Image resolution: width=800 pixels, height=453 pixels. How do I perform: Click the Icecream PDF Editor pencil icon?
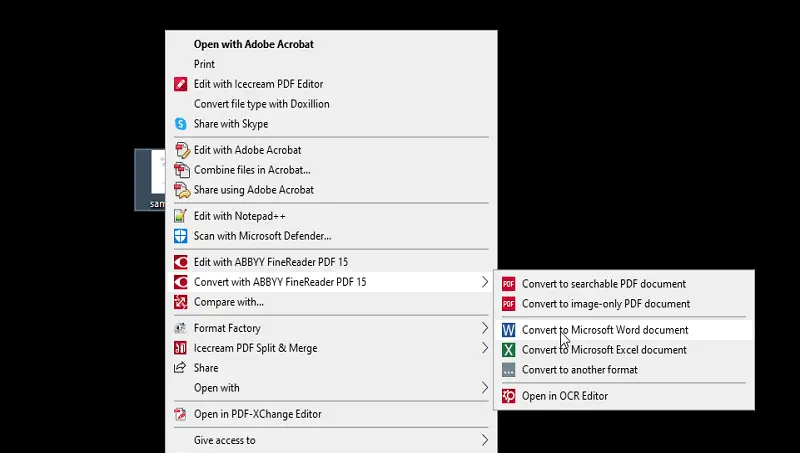coord(181,84)
